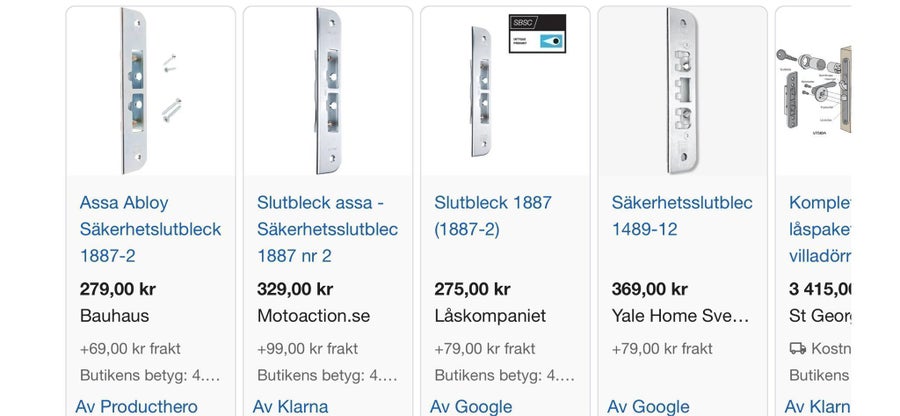Click the Motoaction.se strike plate image
Viewport: 900px width, 416px height.
(x=328, y=91)
